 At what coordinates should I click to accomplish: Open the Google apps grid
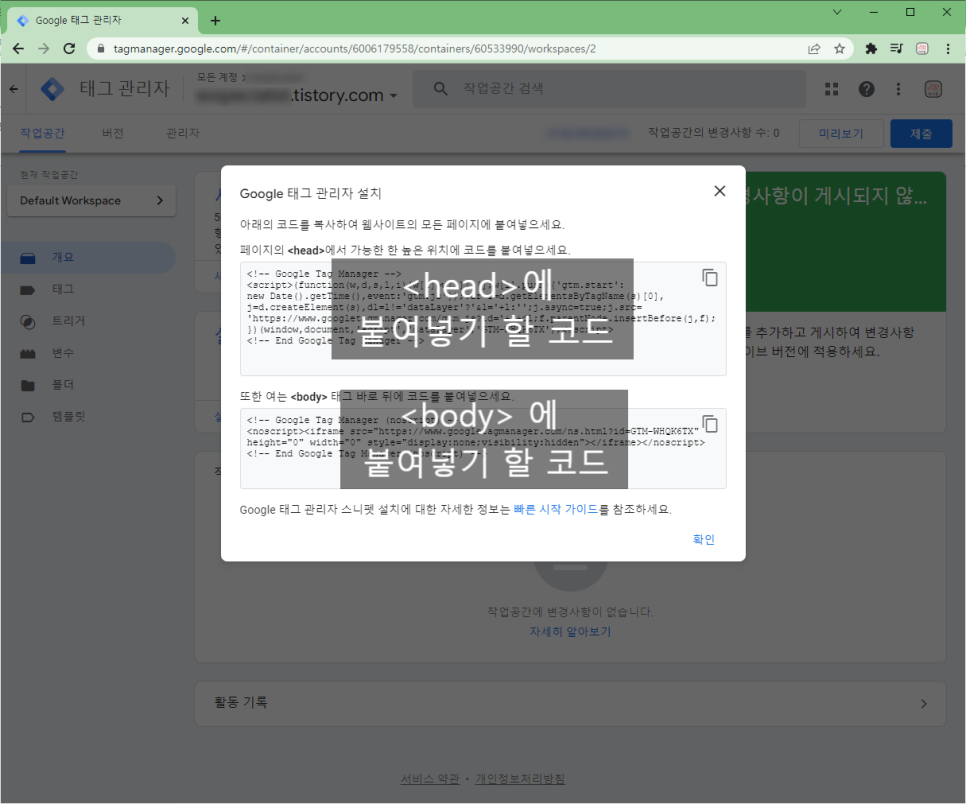(x=831, y=89)
